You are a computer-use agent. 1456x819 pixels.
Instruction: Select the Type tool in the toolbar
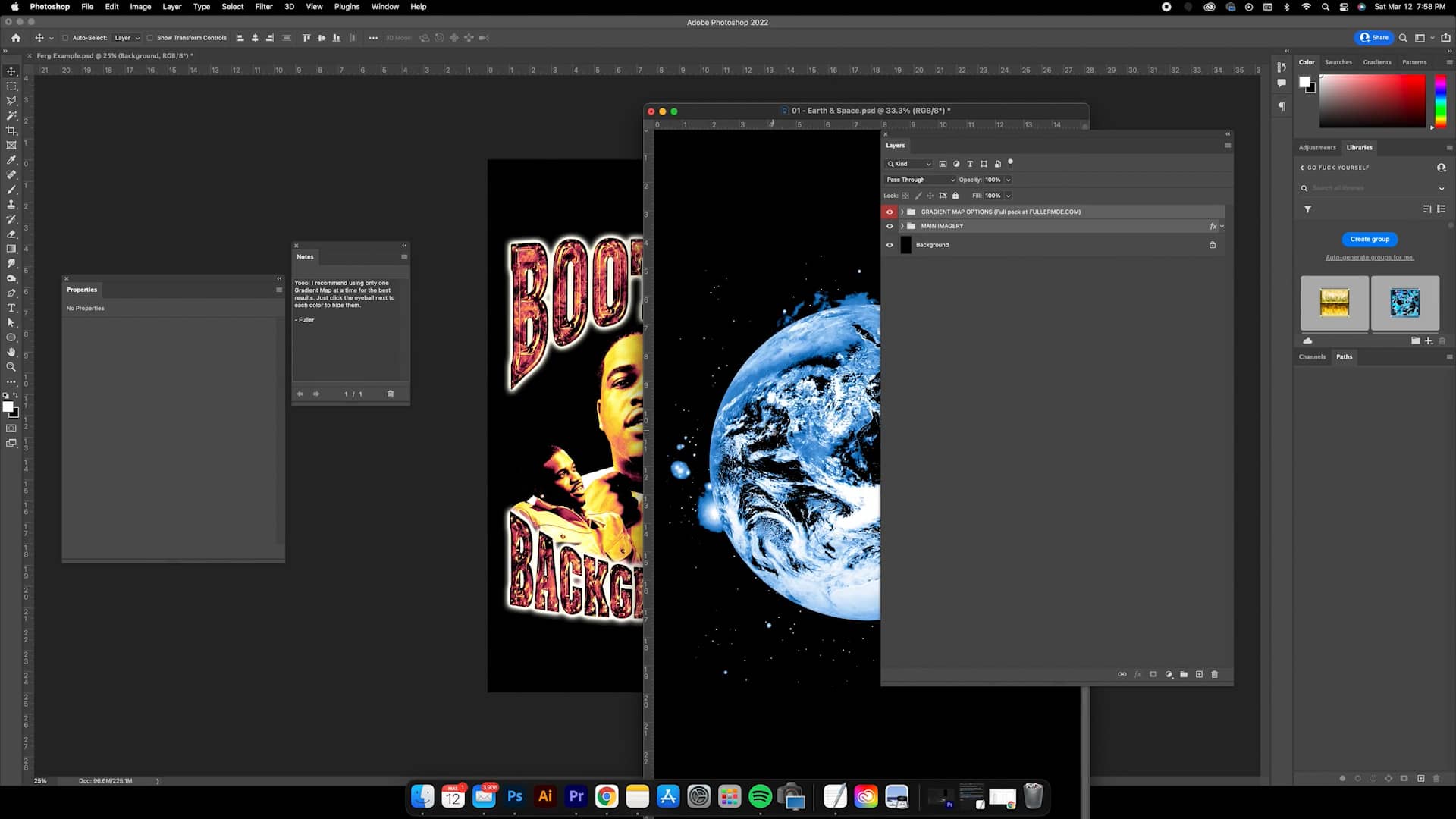(x=11, y=308)
